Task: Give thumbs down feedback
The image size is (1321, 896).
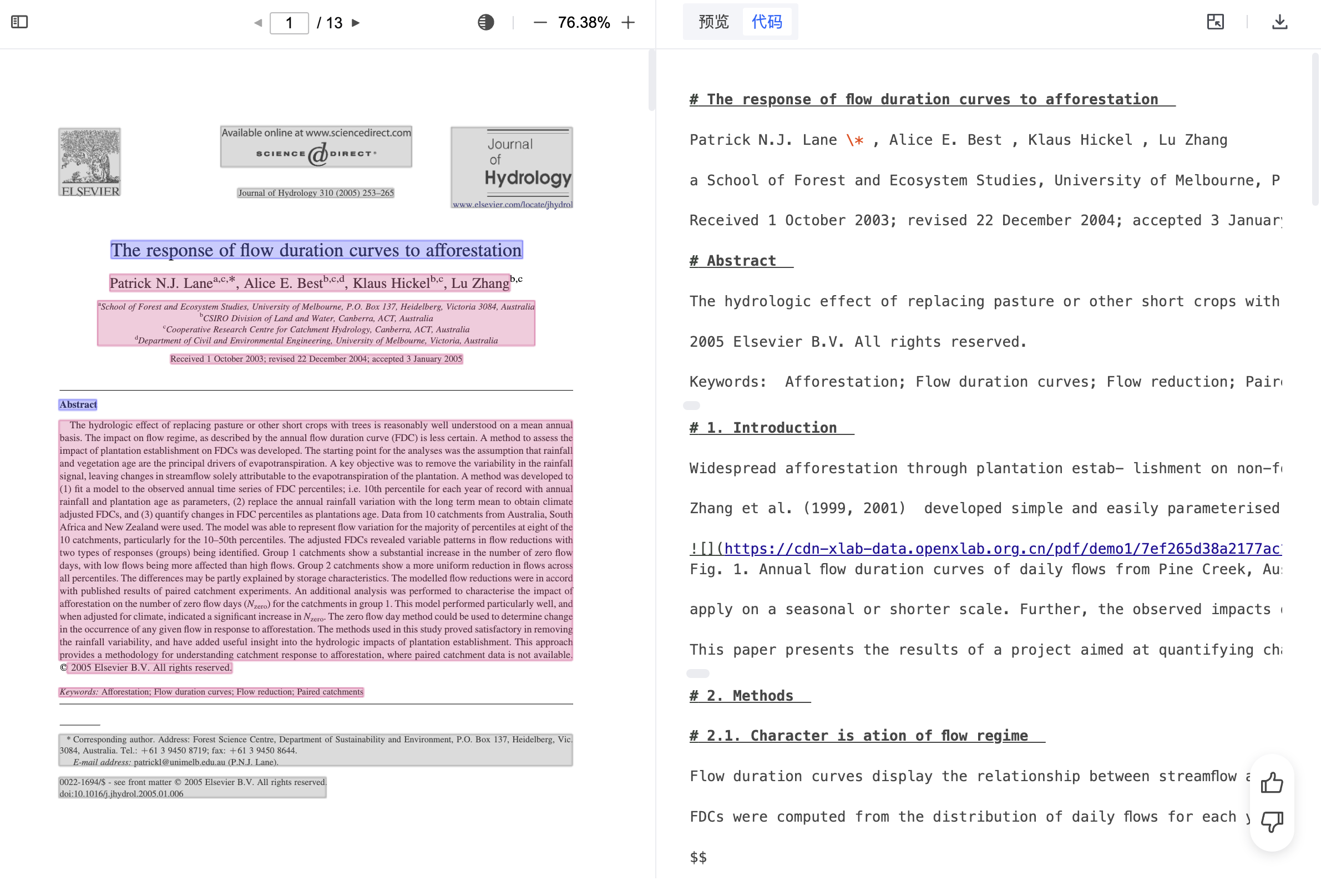Action: tap(1272, 822)
